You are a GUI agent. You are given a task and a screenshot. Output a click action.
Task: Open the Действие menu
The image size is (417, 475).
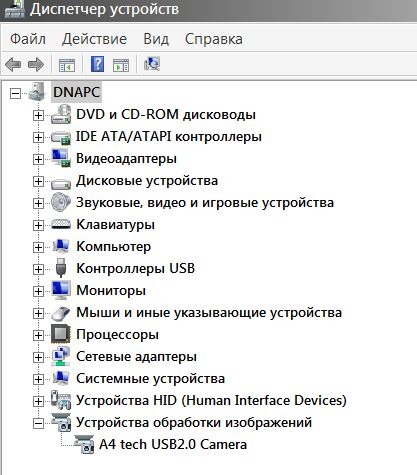point(94,39)
